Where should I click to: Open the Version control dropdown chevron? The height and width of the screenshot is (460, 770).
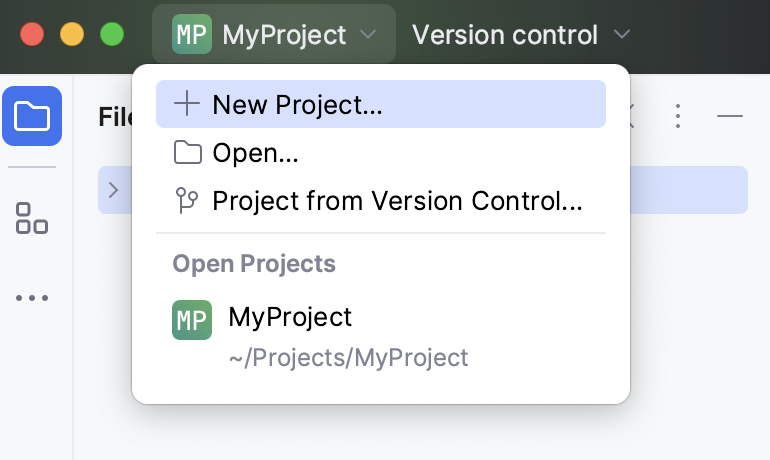pyautogui.click(x=622, y=35)
